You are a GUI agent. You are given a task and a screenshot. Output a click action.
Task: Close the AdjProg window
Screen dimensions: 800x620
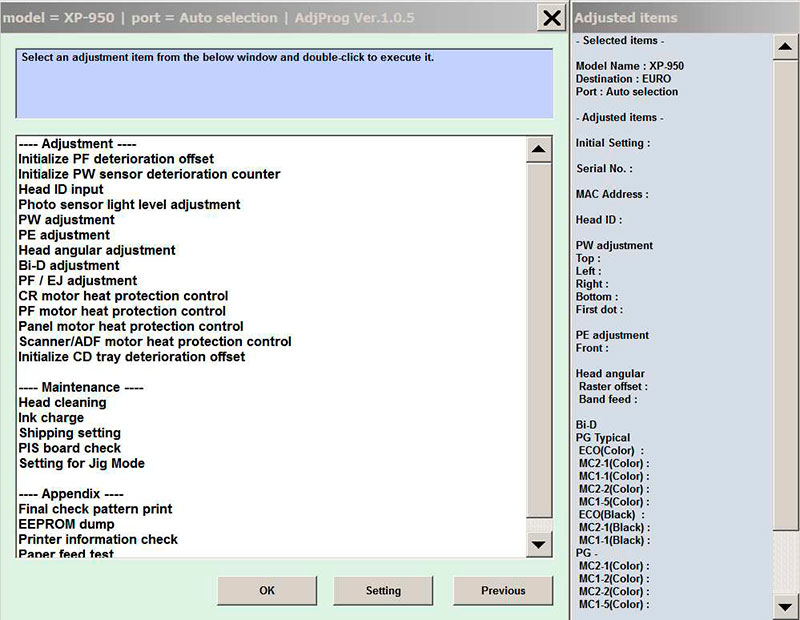552,18
